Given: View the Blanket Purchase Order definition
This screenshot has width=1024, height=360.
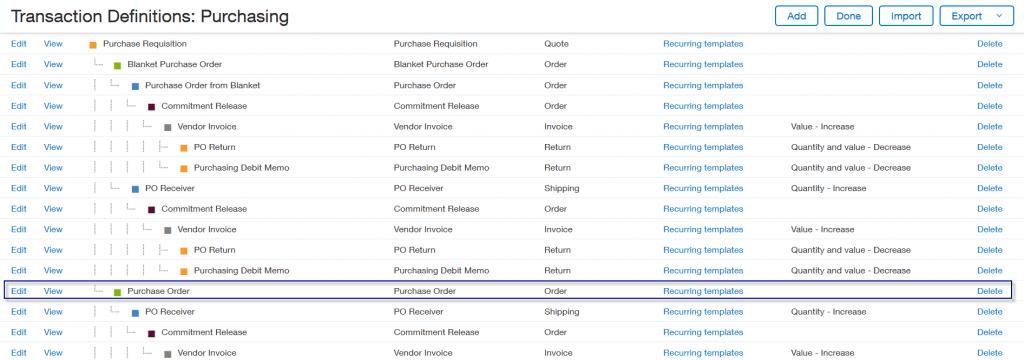Looking at the screenshot, I should click(x=53, y=64).
